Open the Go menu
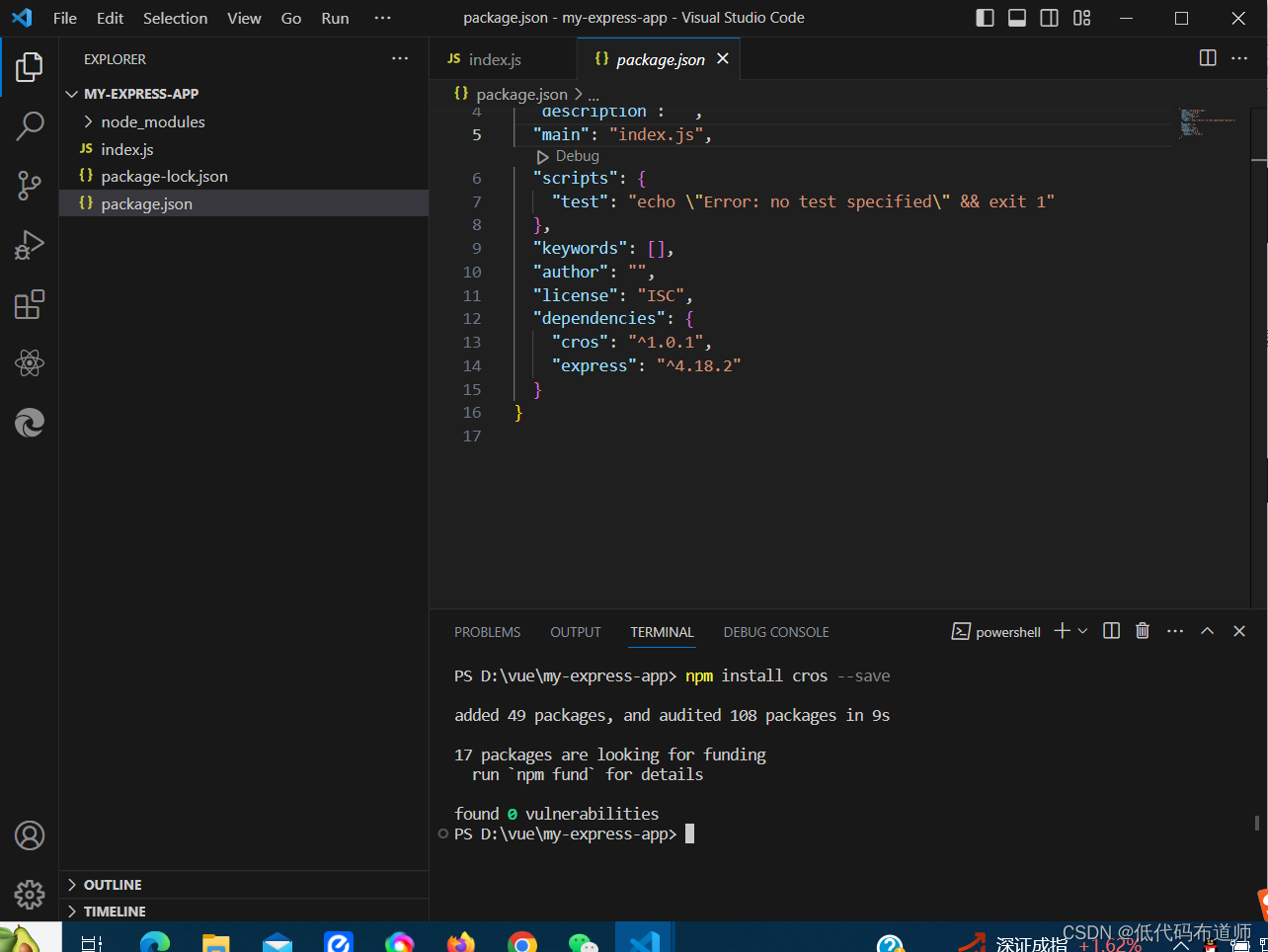This screenshot has width=1268, height=952. pyautogui.click(x=291, y=18)
